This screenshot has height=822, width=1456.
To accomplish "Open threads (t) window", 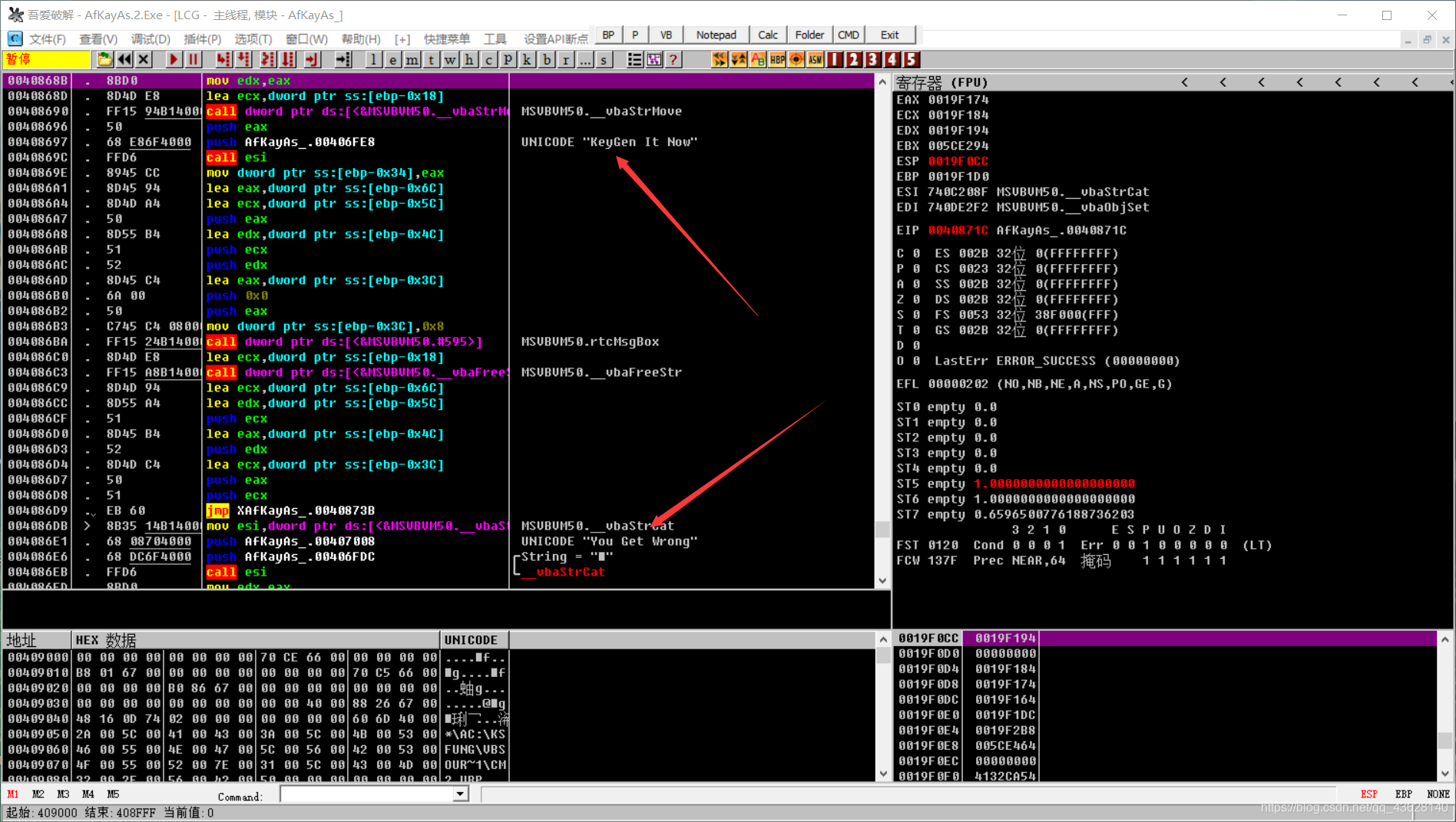I will click(431, 60).
